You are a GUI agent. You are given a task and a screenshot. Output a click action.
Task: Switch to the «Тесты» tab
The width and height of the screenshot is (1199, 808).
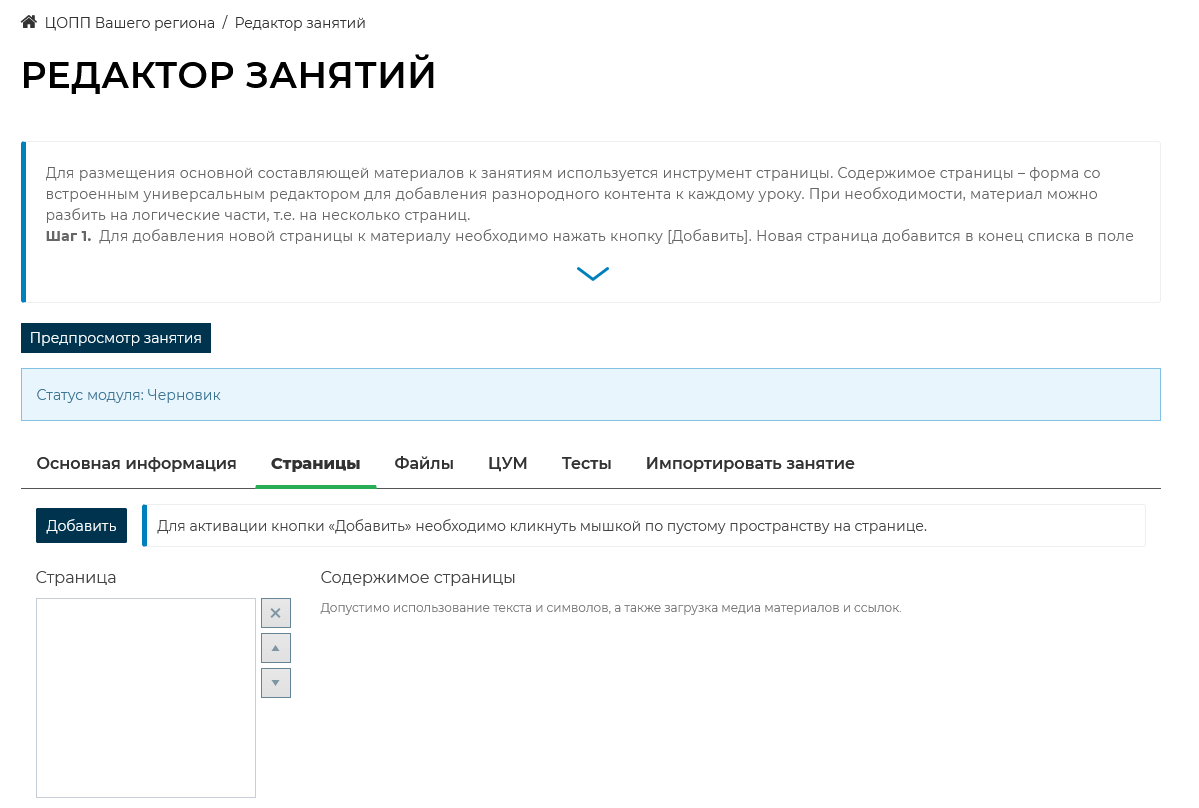586,464
